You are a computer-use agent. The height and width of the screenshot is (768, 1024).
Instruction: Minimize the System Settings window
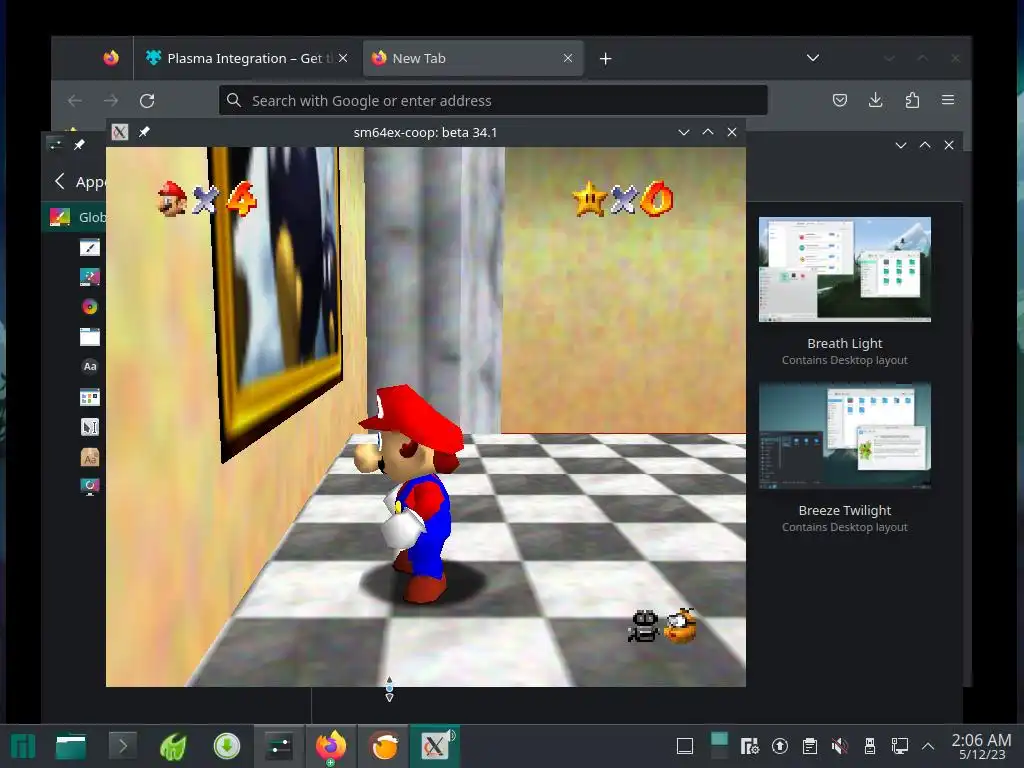[x=901, y=145]
